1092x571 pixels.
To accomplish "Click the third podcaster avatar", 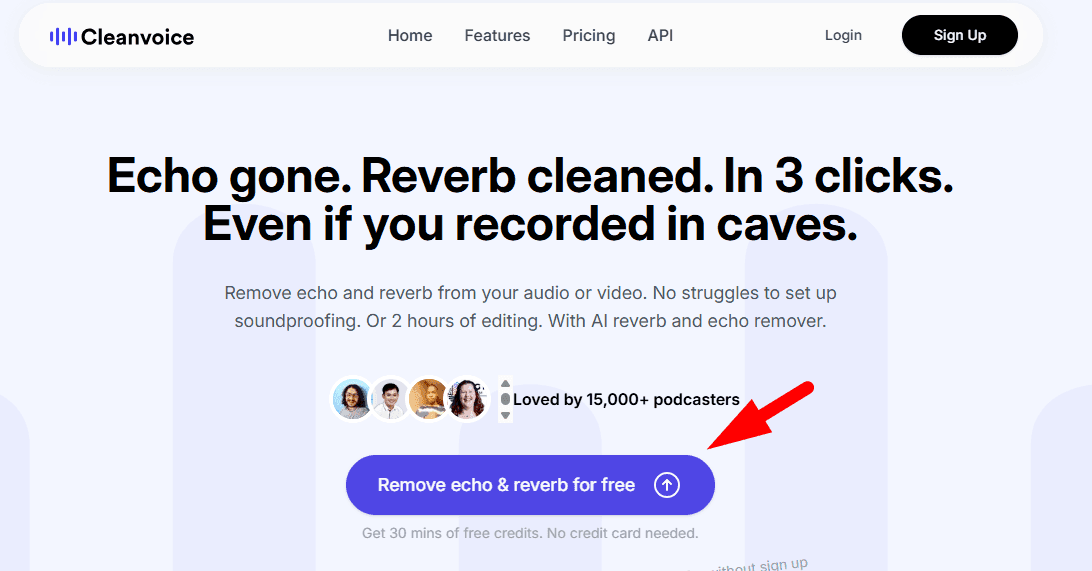I will coord(429,399).
